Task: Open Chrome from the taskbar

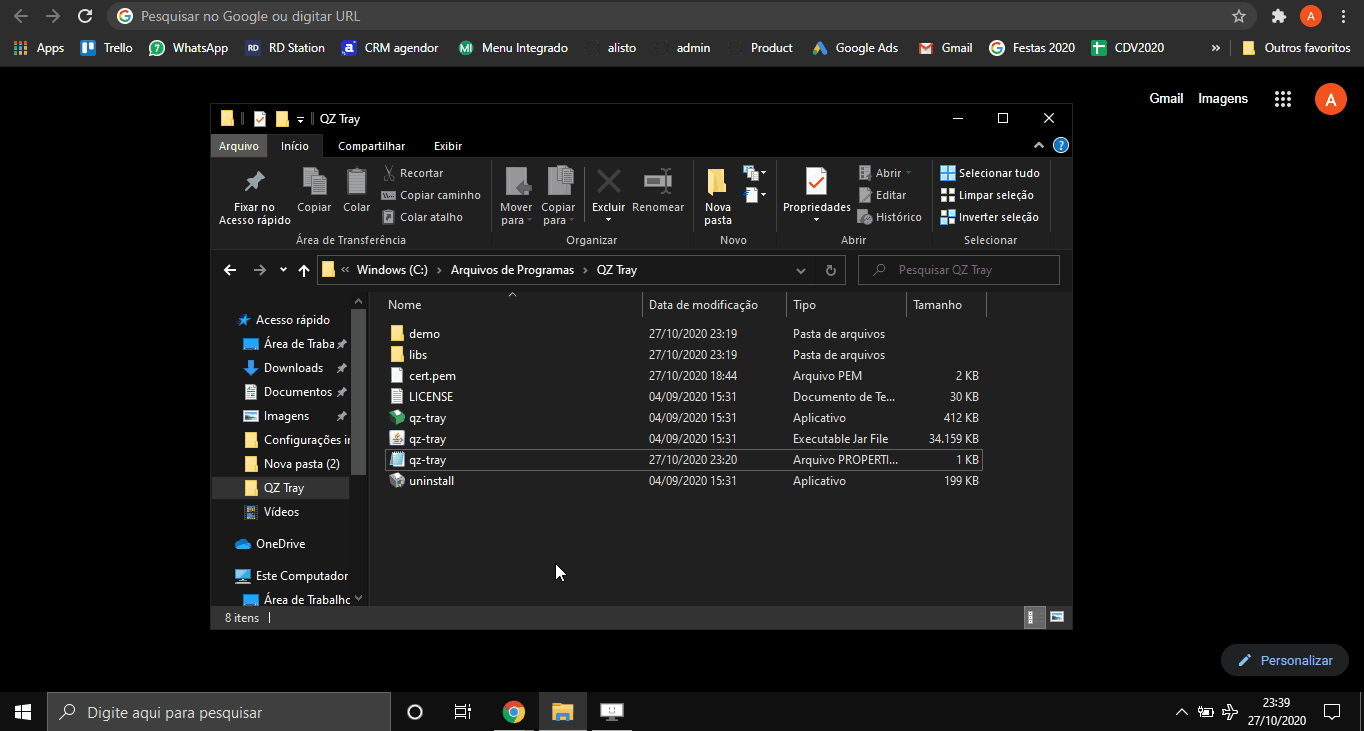Action: click(x=514, y=712)
